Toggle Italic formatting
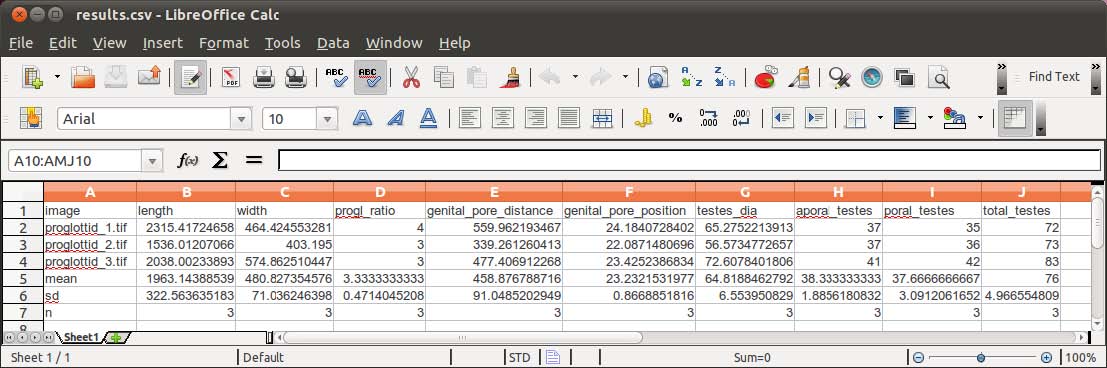 (x=395, y=118)
